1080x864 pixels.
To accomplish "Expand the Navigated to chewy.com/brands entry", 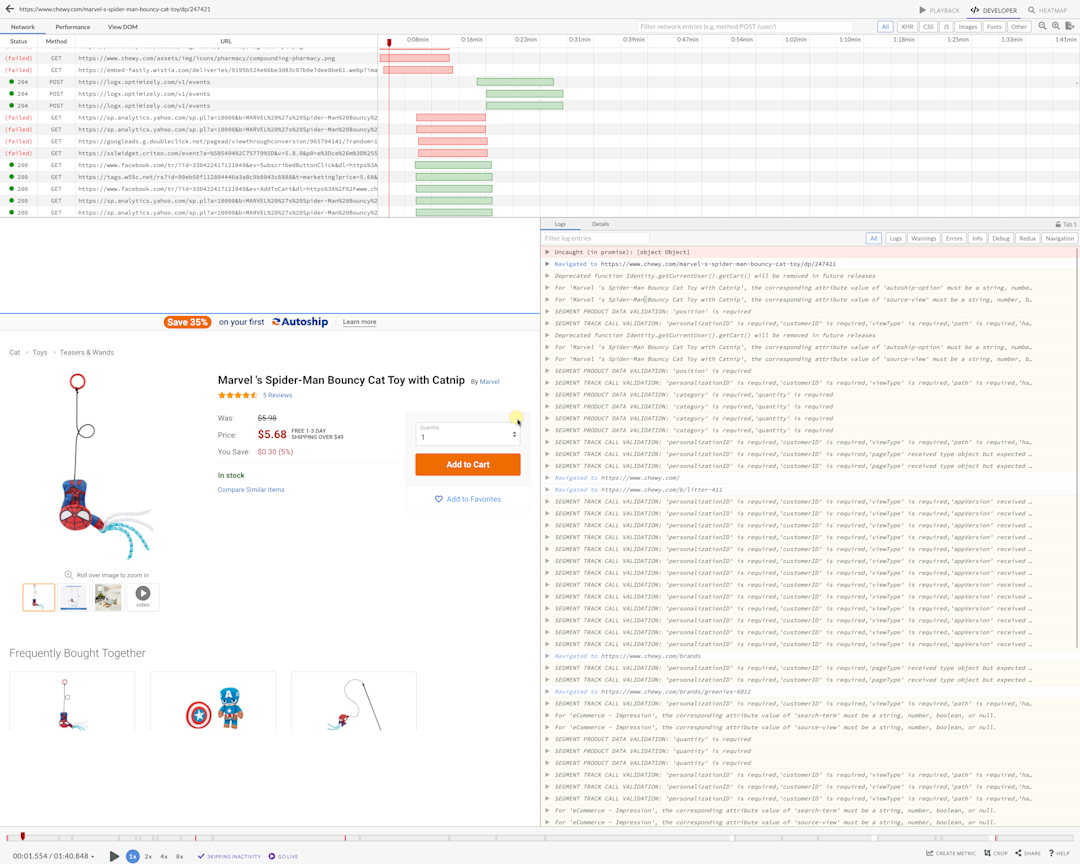I will coord(548,656).
